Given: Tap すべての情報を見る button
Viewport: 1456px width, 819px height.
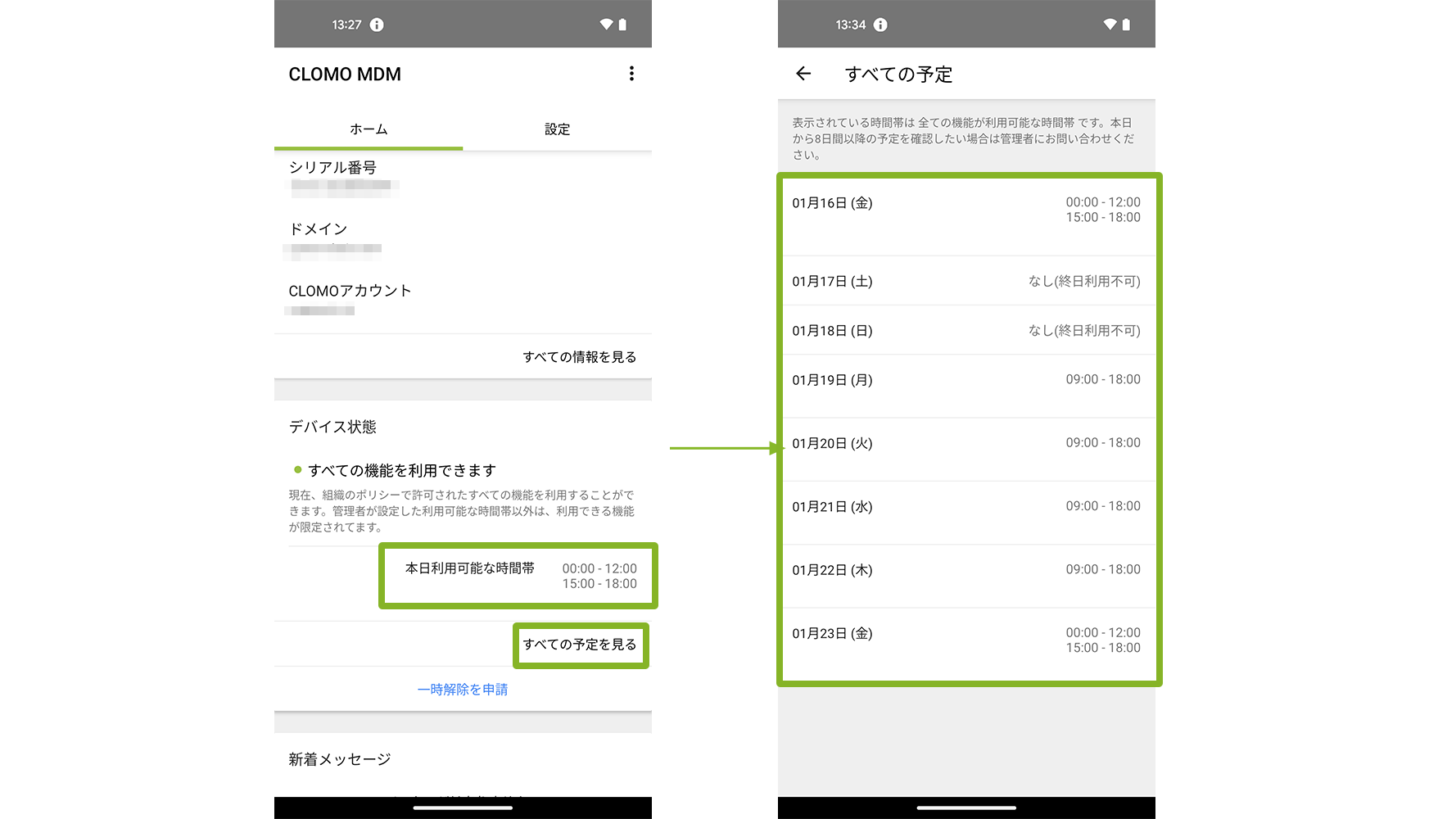Looking at the screenshot, I should pos(579,357).
